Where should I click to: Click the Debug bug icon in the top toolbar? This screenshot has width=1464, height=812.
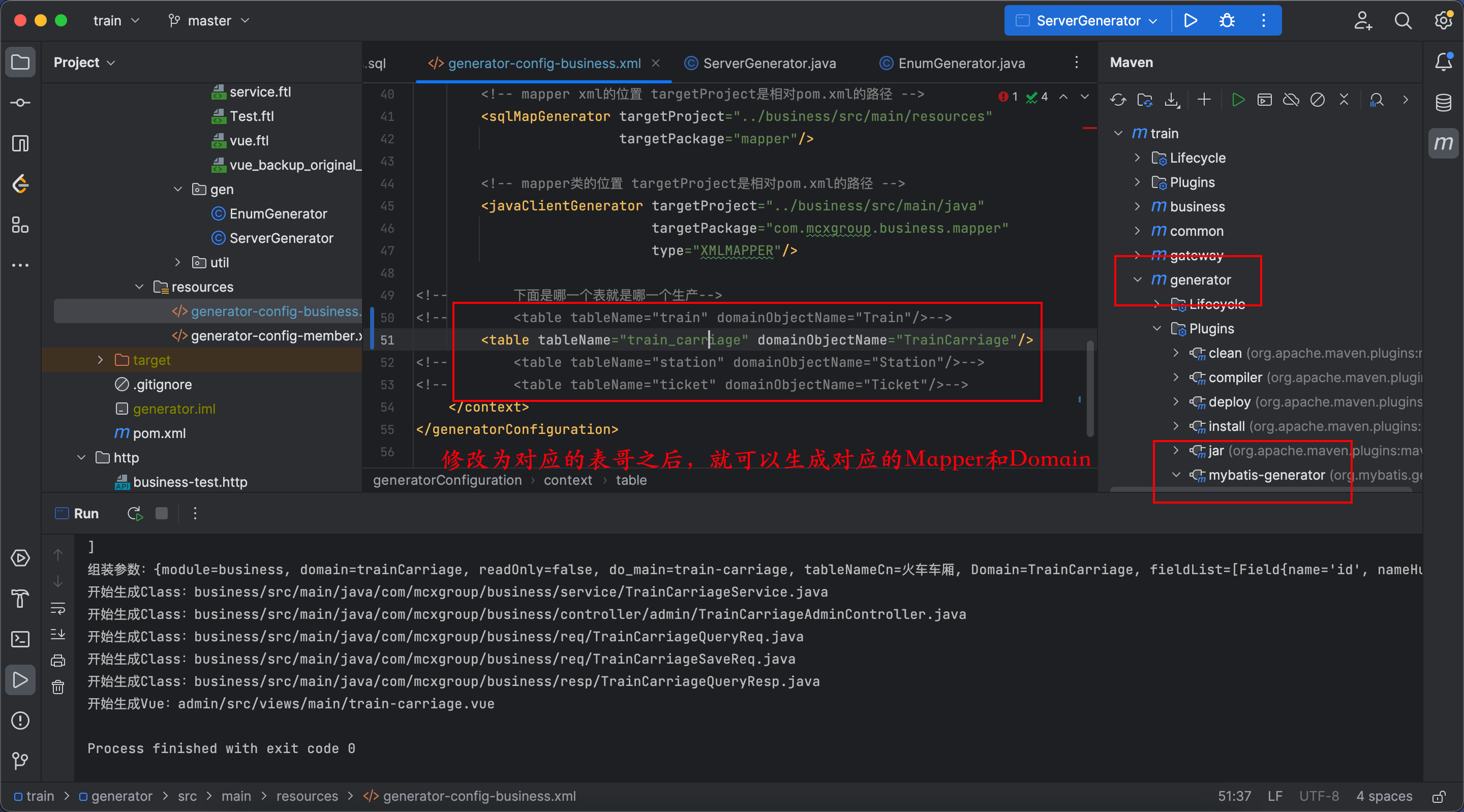tap(1227, 21)
